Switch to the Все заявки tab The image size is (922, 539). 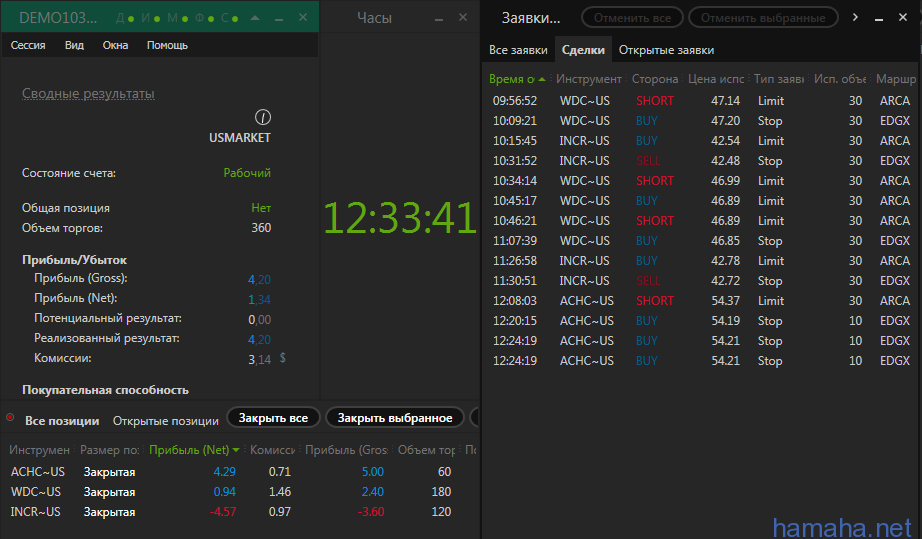(518, 50)
